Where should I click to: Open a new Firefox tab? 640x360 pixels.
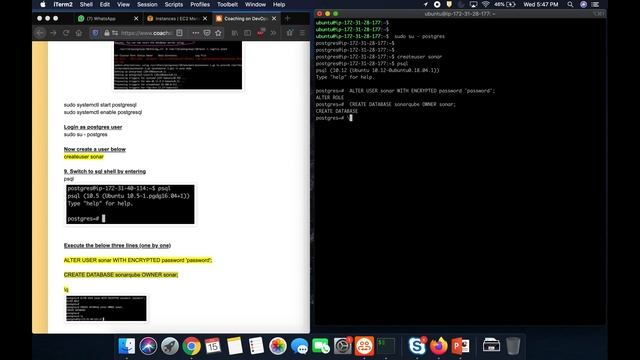287,18
